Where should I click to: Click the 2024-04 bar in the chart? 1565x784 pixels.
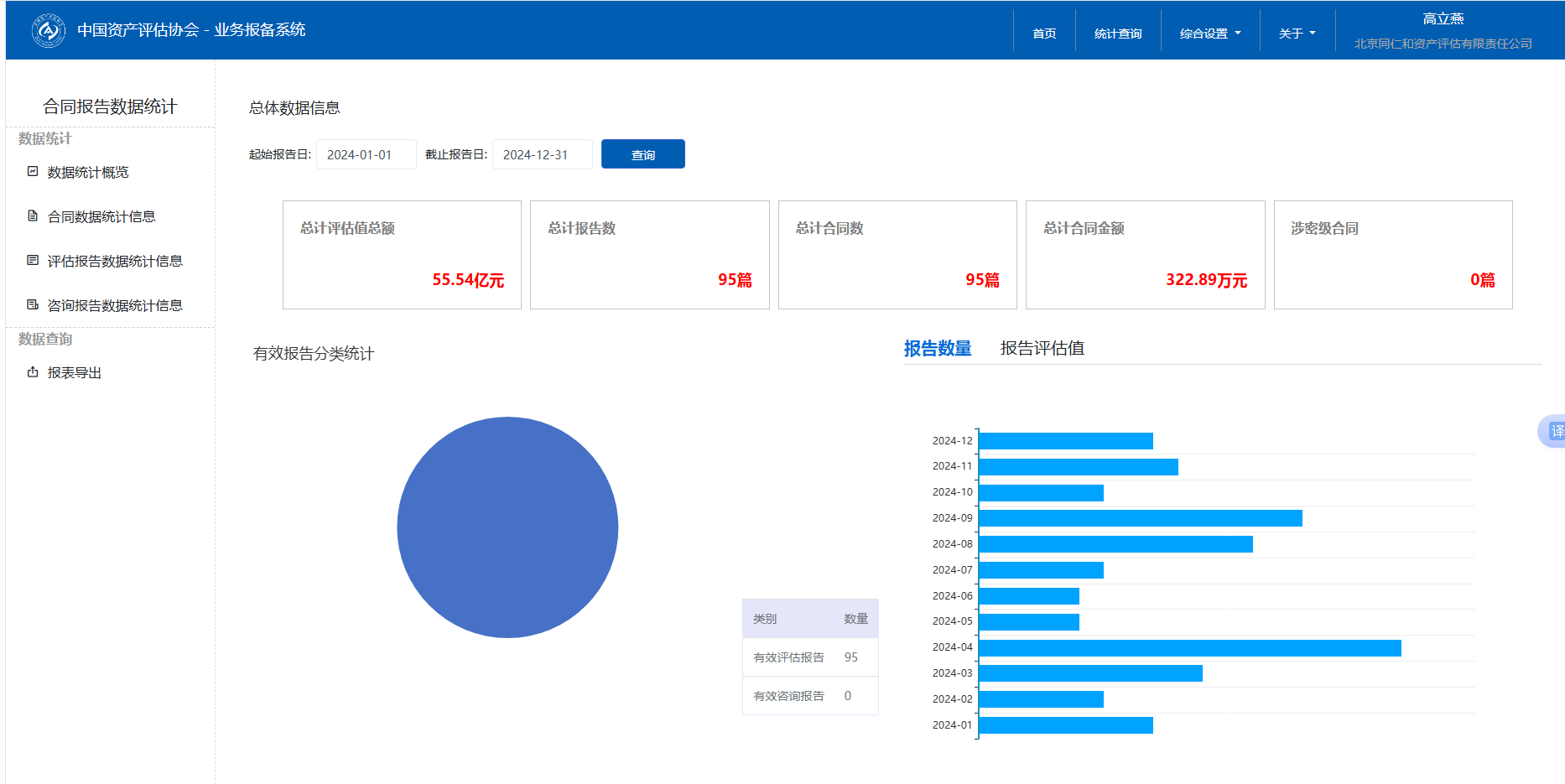point(1189,647)
